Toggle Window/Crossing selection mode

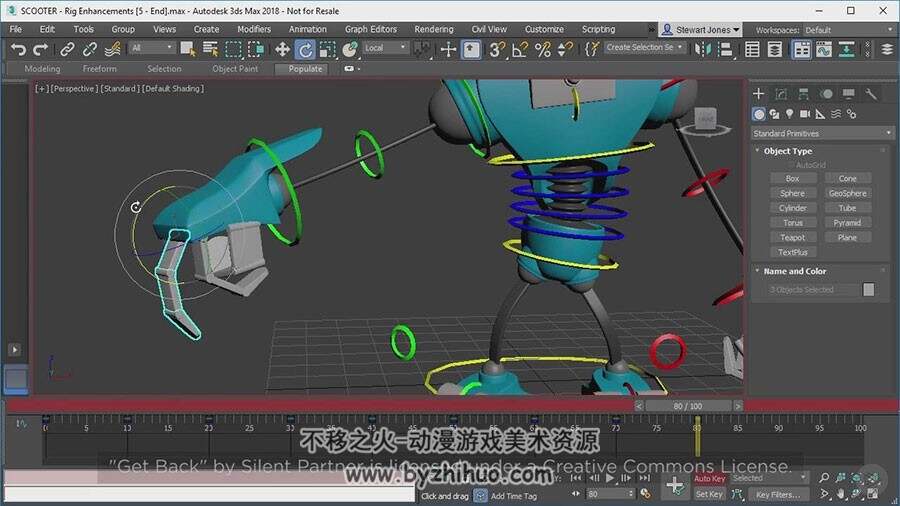click(x=255, y=50)
